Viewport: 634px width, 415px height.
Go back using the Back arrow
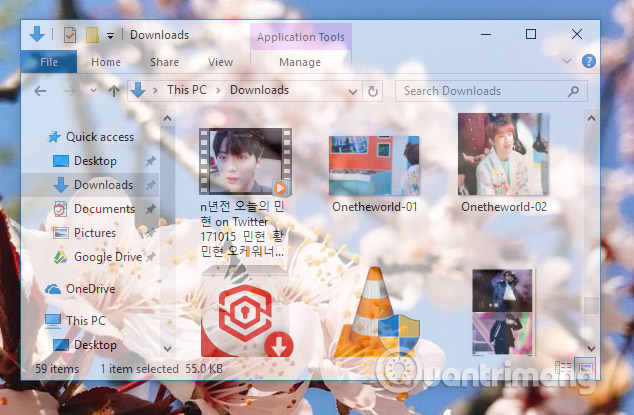coord(40,91)
